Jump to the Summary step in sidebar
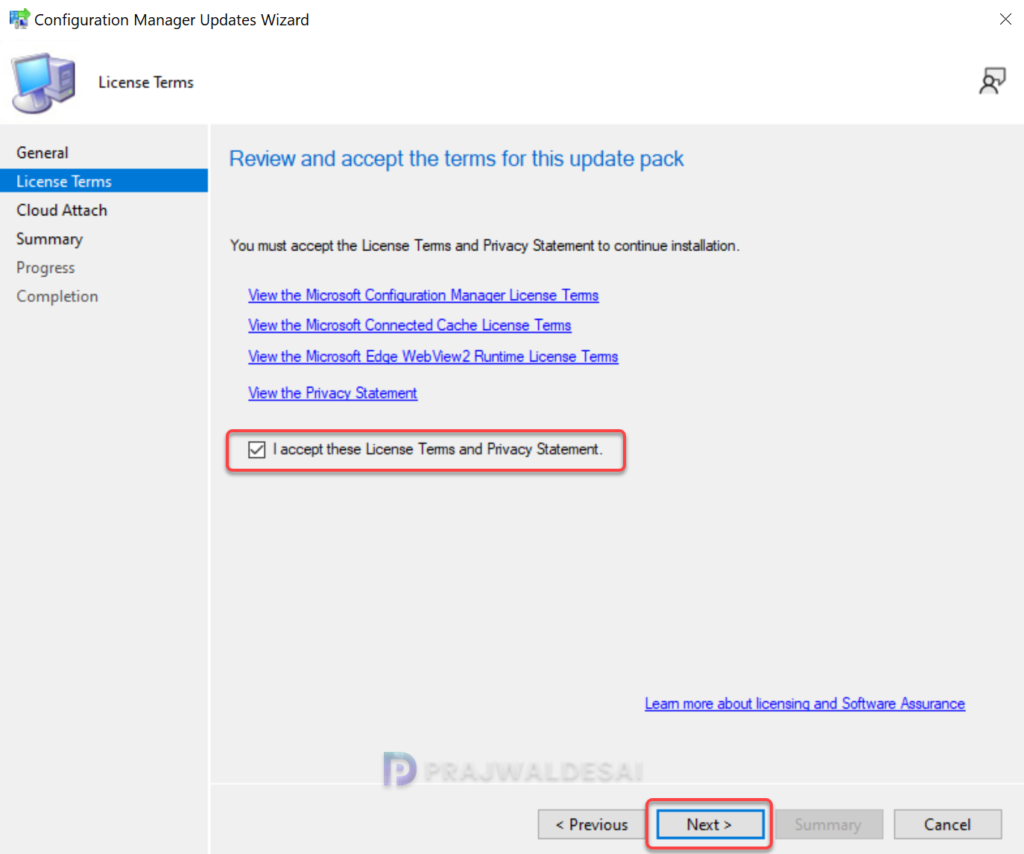Image resolution: width=1024 pixels, height=854 pixels. point(50,238)
